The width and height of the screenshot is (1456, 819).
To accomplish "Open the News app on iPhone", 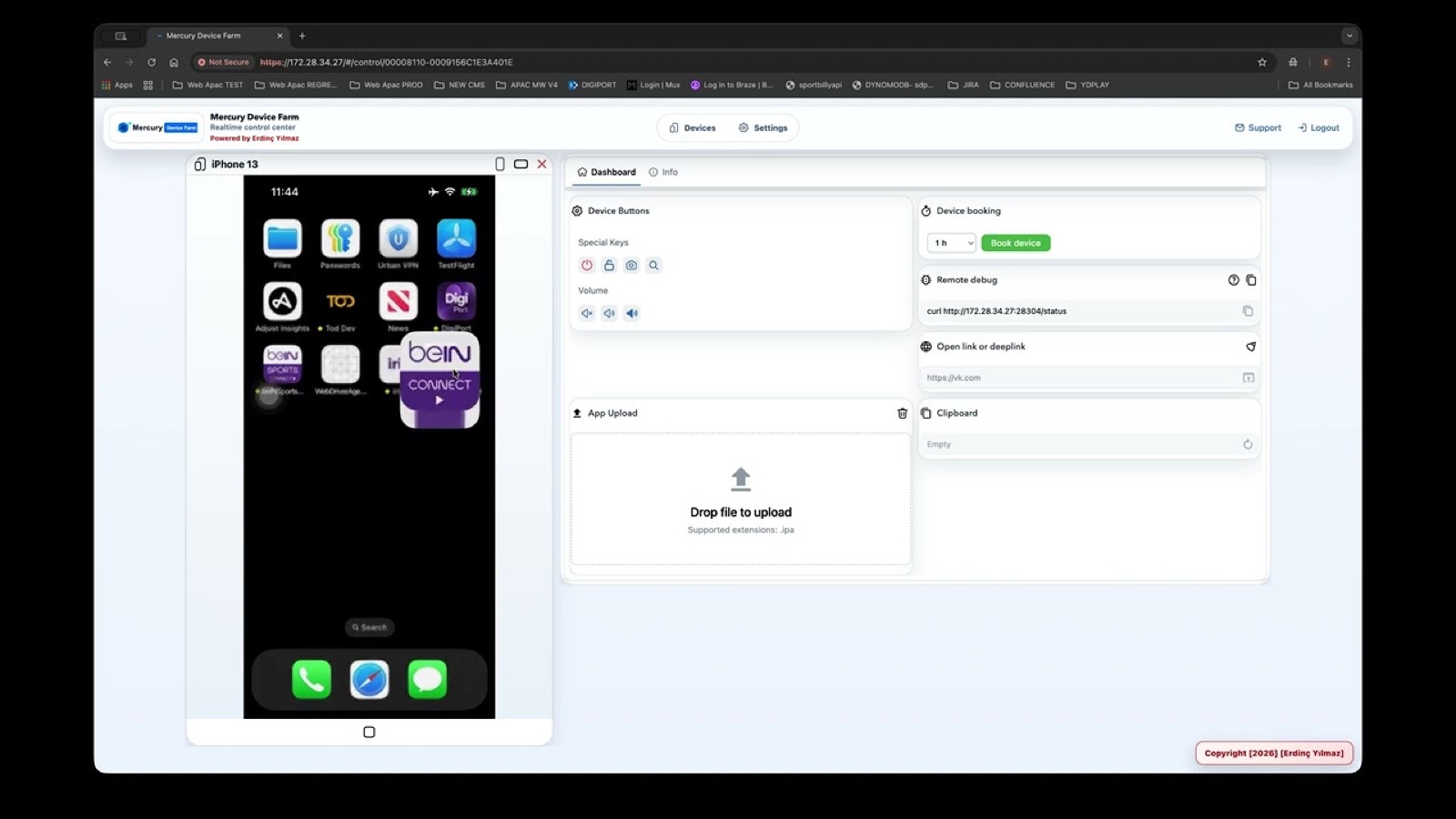I will (398, 301).
